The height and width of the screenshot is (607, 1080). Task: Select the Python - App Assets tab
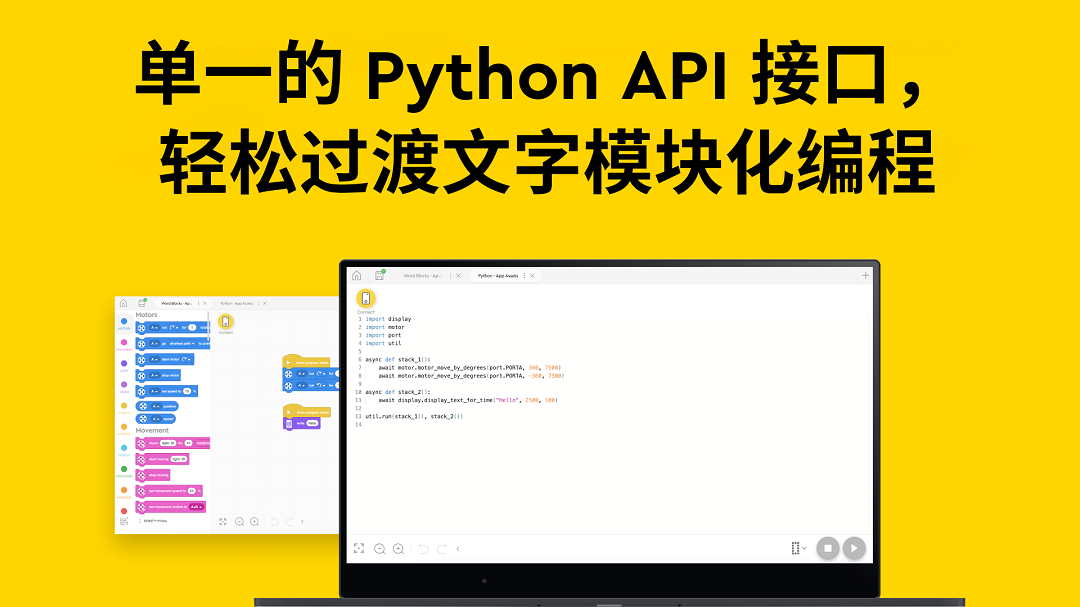point(497,275)
